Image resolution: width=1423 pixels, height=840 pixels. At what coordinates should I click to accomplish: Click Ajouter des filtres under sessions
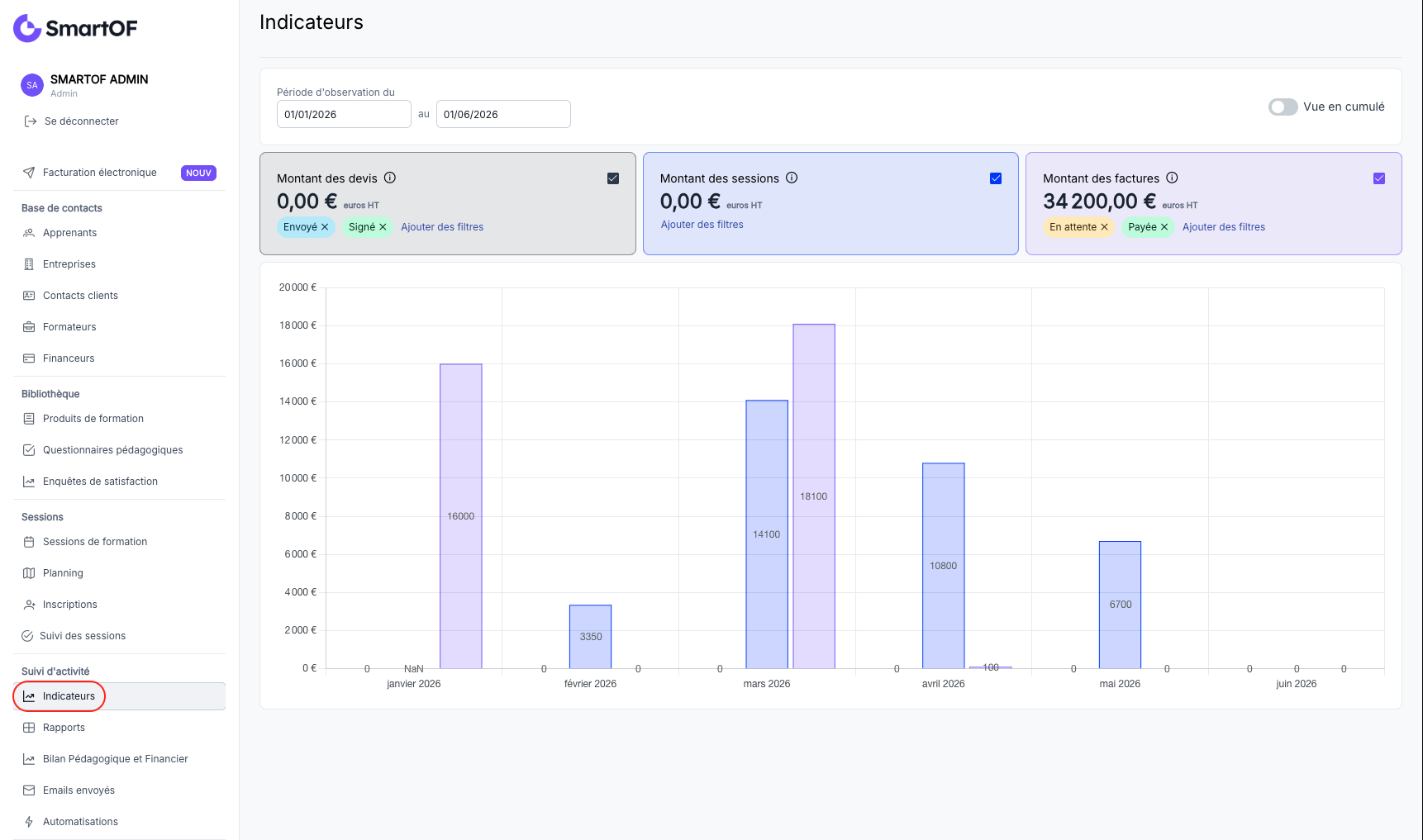702,225
